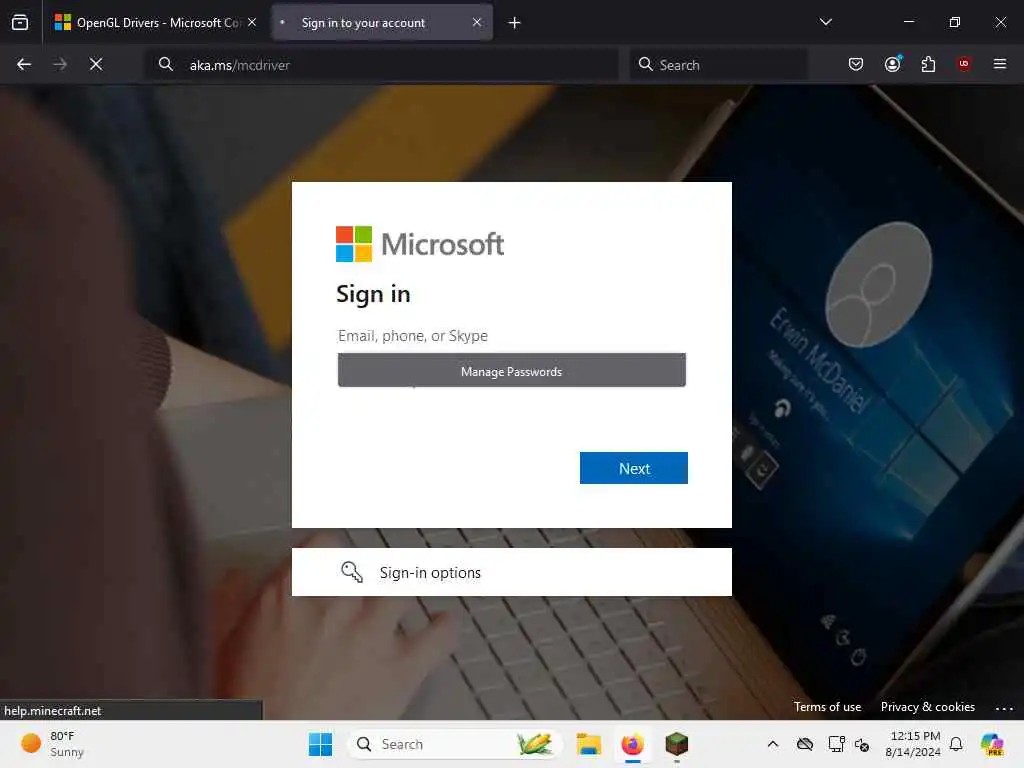Show hidden system tray icons

(773, 744)
